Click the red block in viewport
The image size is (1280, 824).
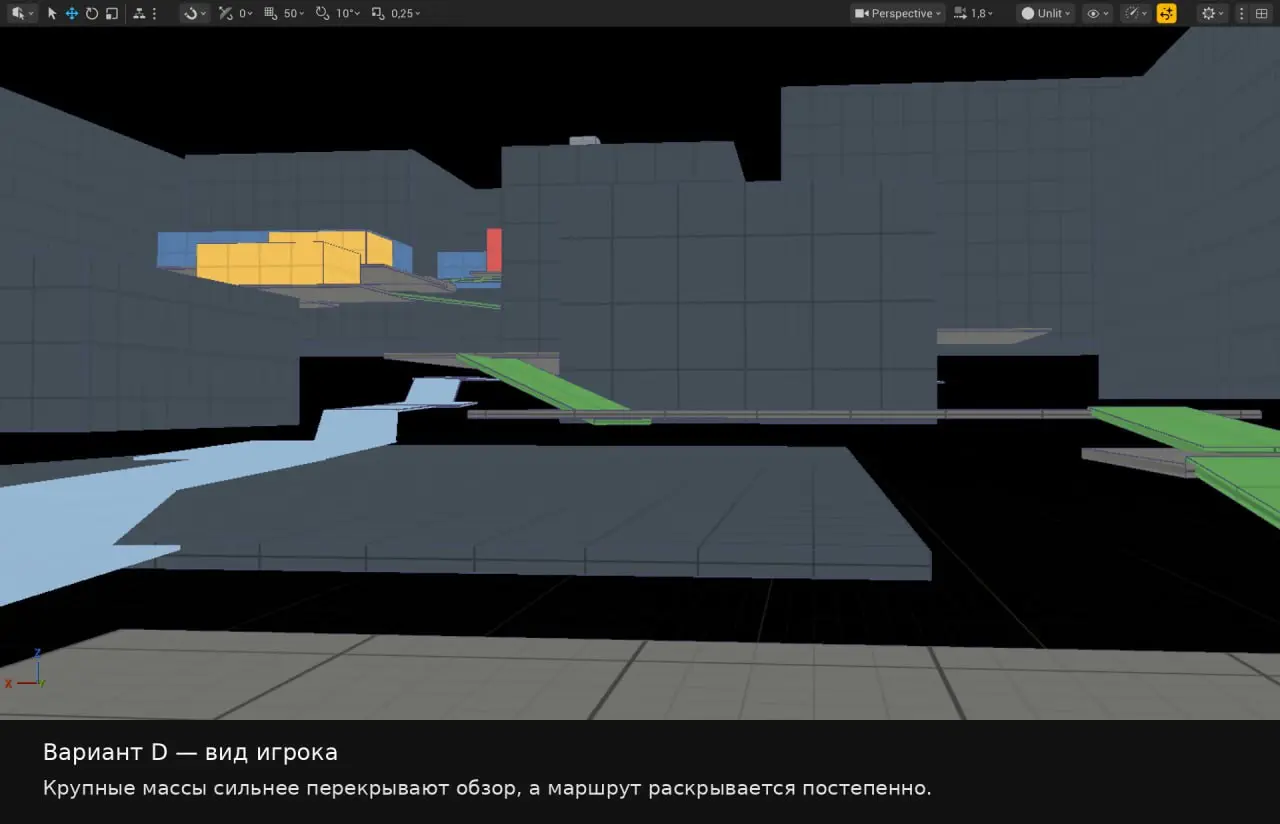coord(494,249)
